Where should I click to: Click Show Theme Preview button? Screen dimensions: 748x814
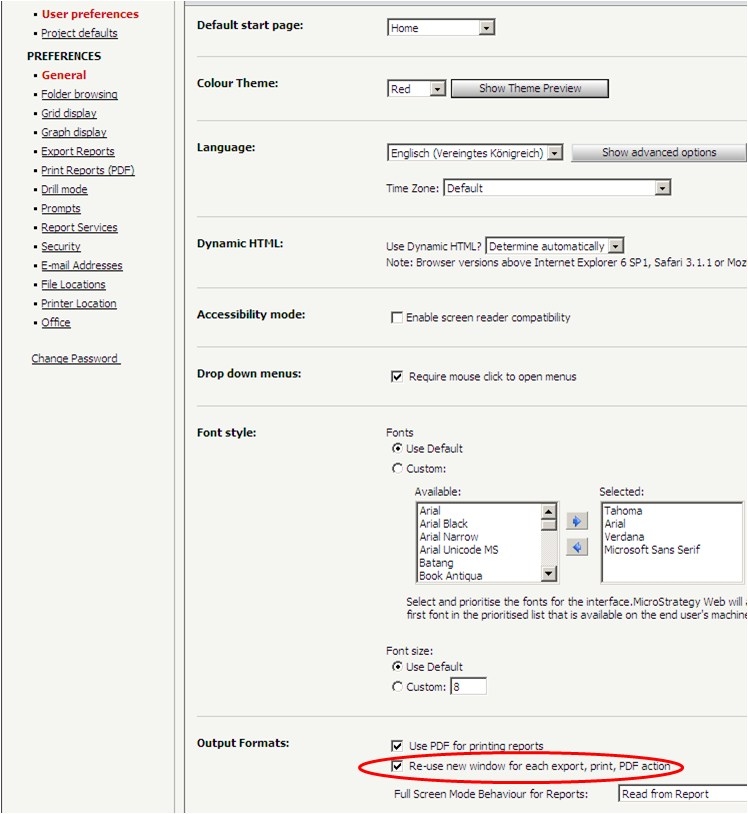530,88
